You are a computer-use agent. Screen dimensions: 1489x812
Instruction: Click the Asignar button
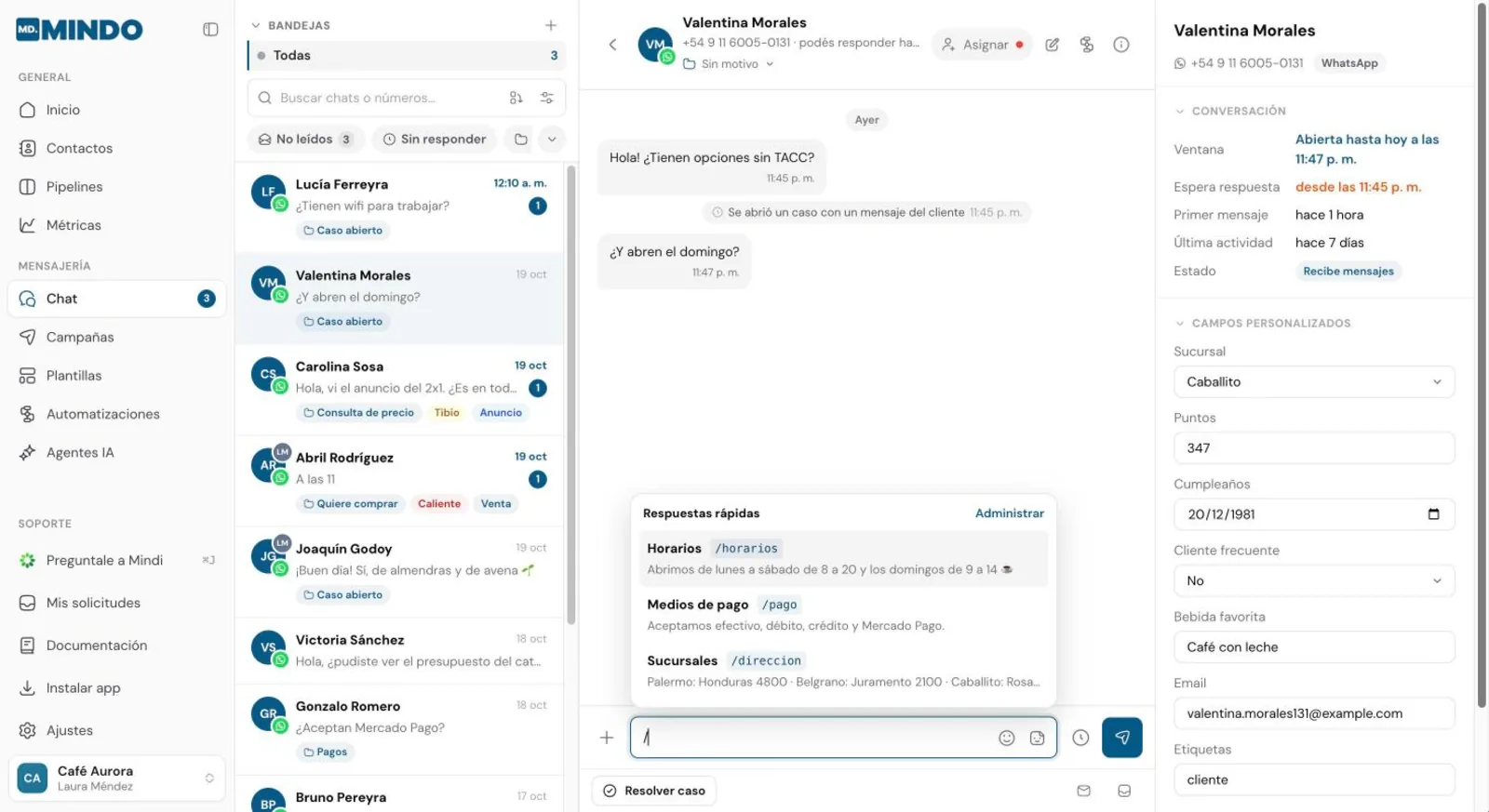(982, 45)
